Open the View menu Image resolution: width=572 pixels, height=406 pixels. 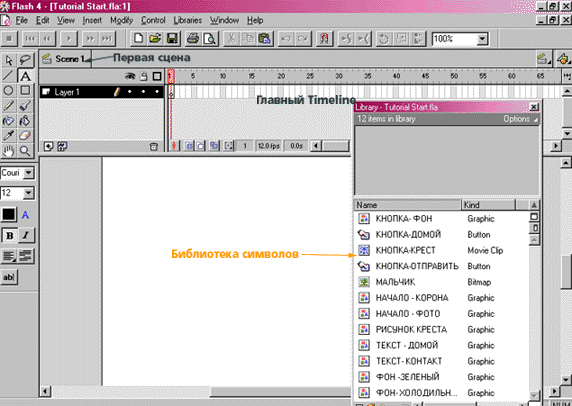(66, 20)
